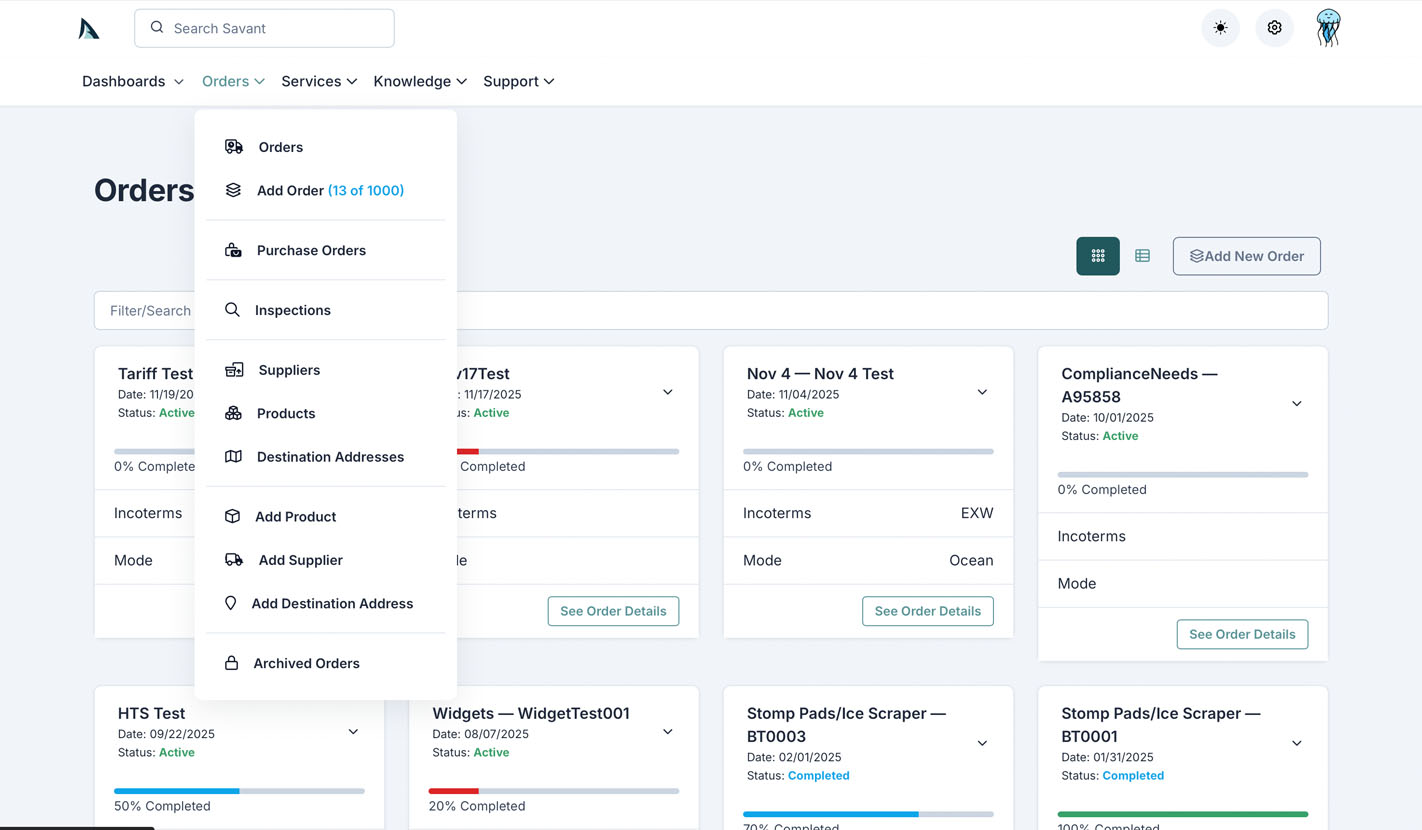The image size is (1422, 830).
Task: Expand the Nov 4 Test card chevron
Action: (982, 392)
